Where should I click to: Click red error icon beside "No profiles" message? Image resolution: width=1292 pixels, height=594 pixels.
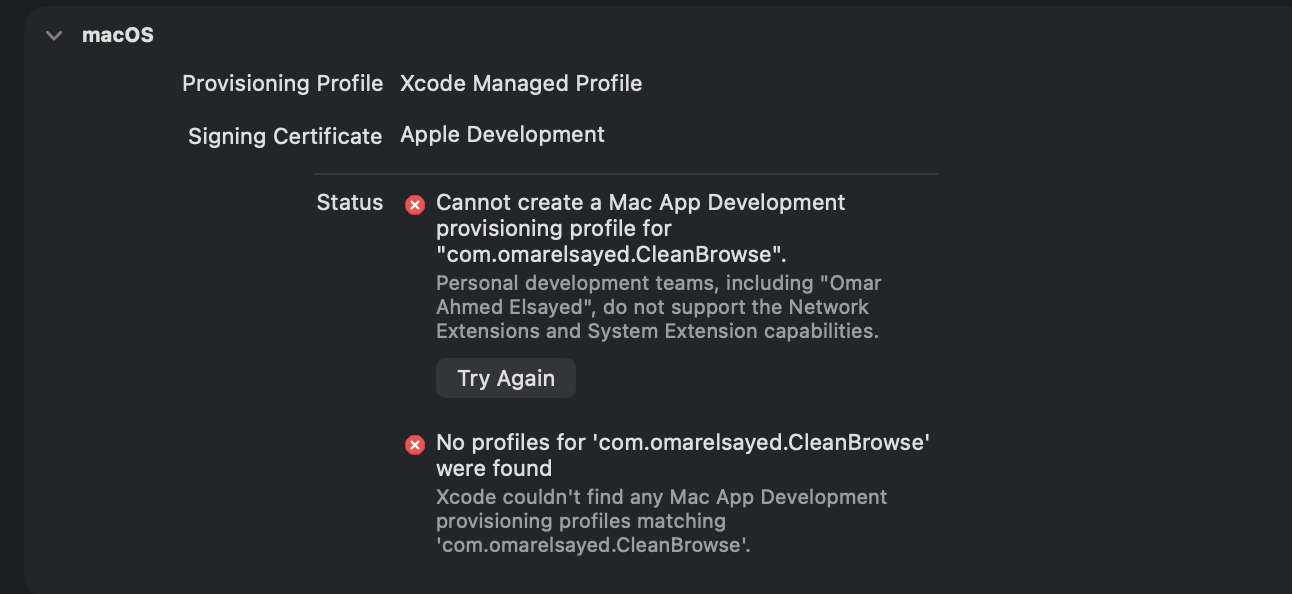415,445
